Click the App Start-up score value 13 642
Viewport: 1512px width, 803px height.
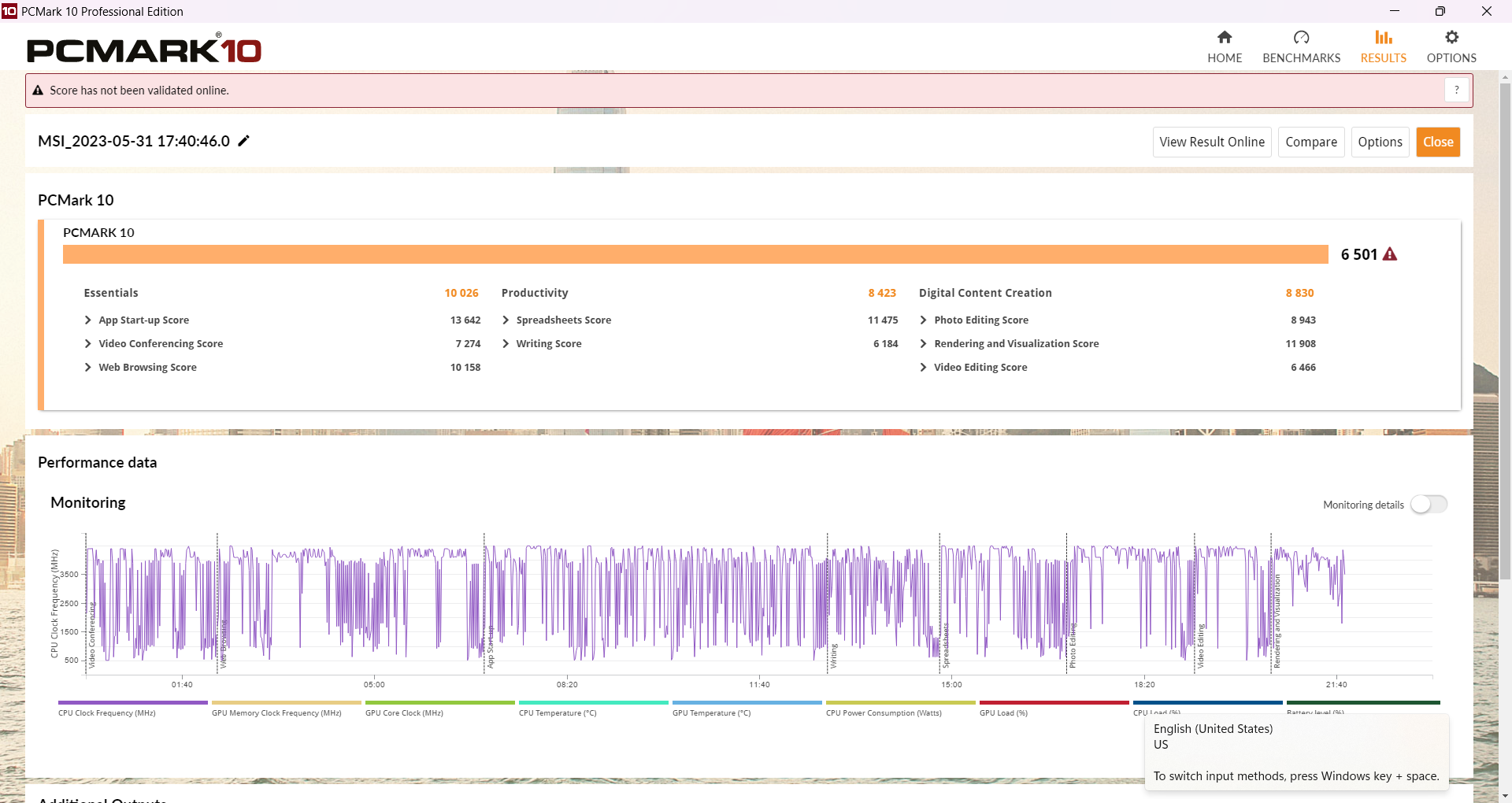pos(465,320)
